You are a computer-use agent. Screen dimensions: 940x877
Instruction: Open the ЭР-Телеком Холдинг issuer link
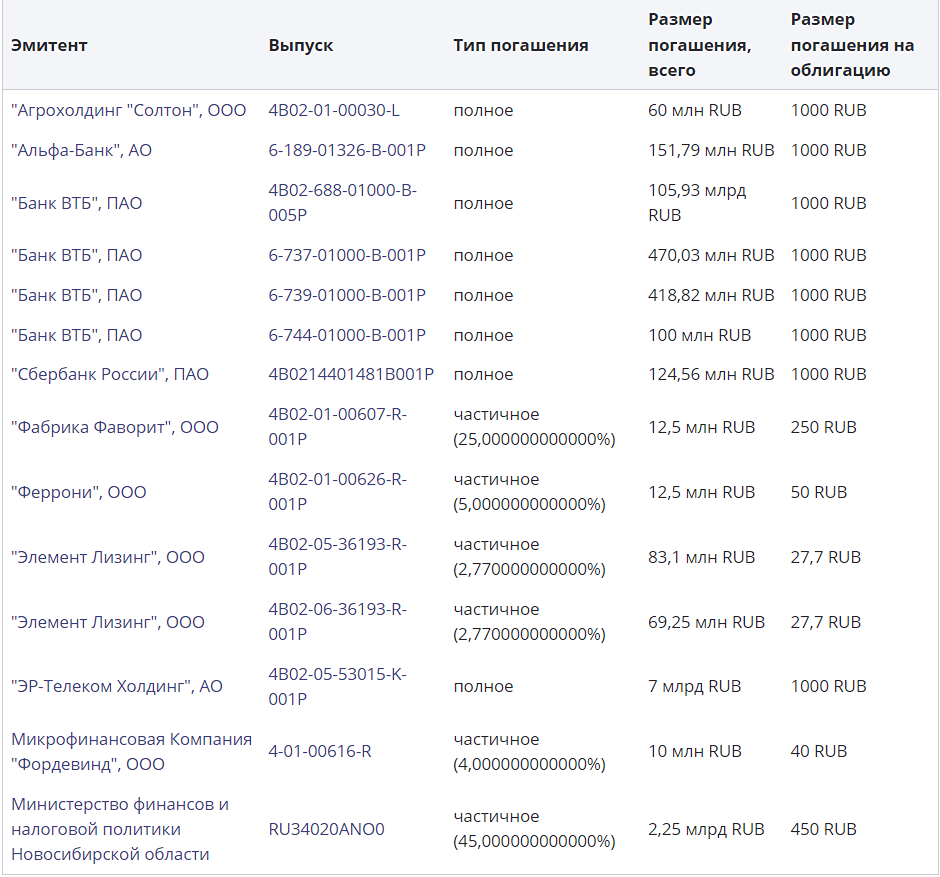click(116, 686)
